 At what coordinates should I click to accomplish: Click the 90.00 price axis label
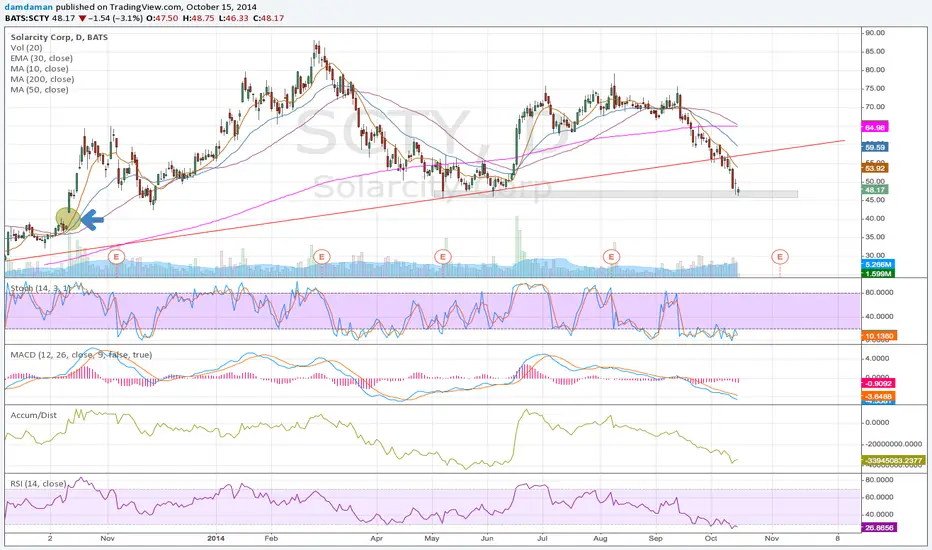click(x=875, y=33)
